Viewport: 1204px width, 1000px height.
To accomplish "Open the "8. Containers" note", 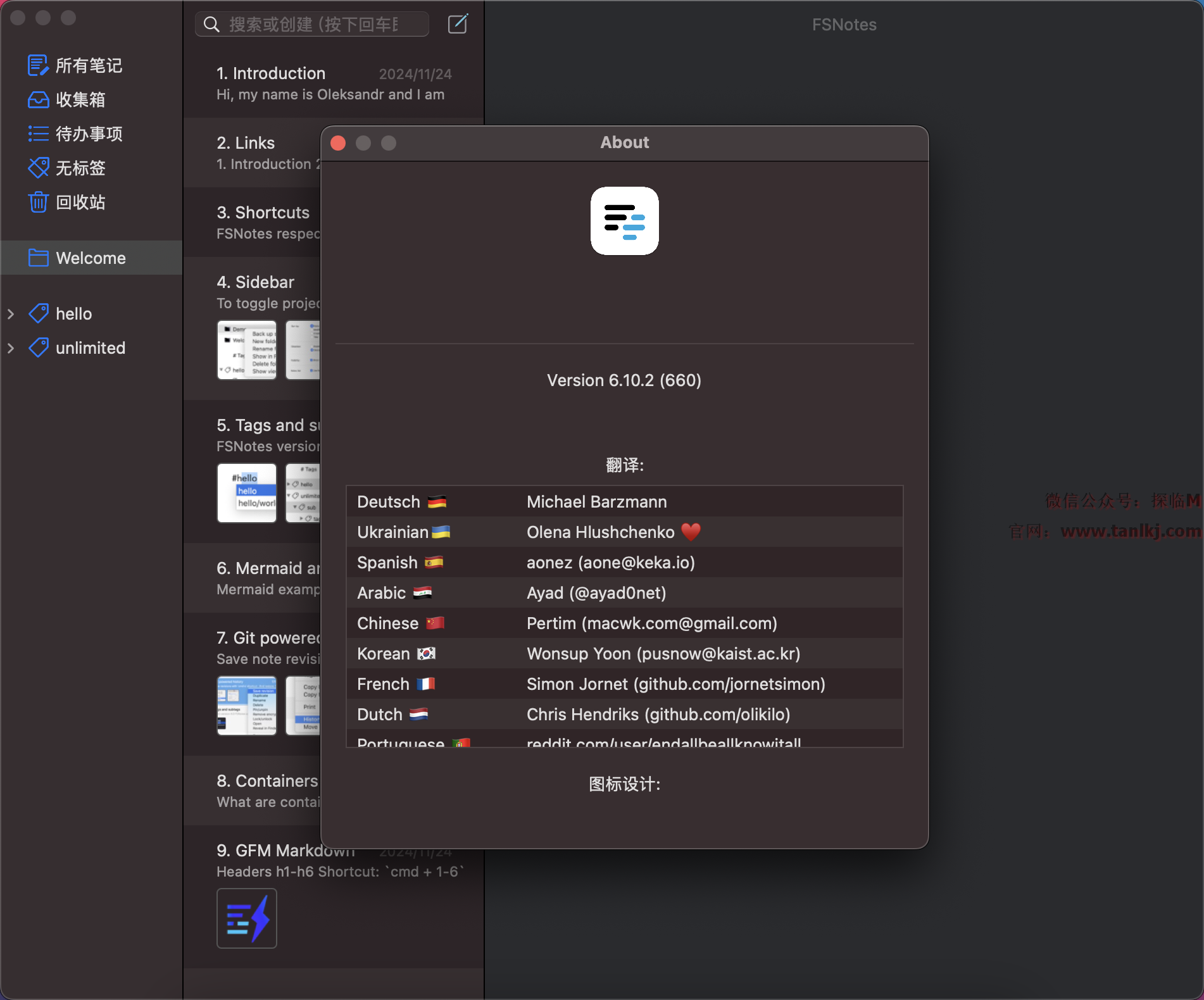I will 252,791.
